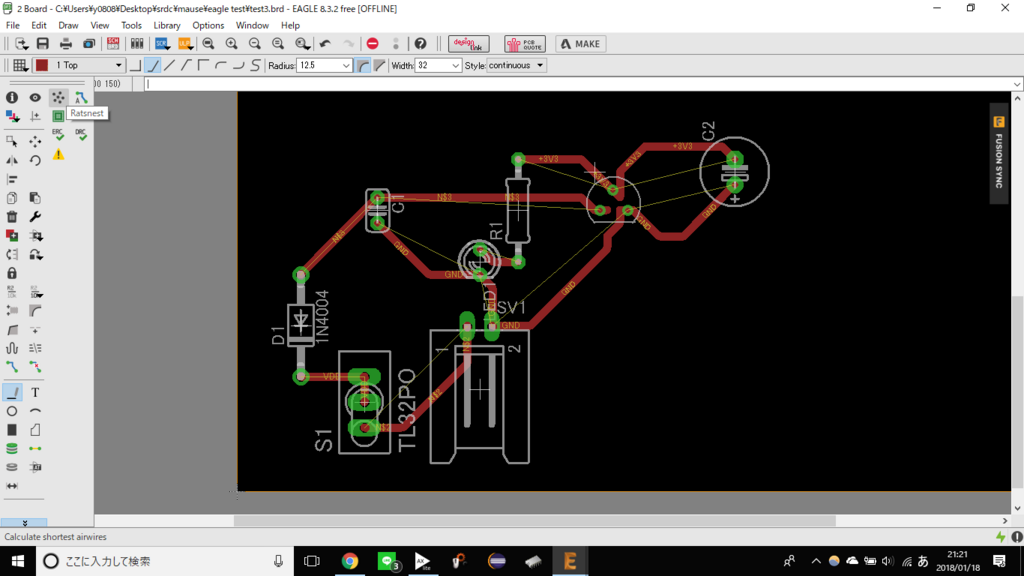The image size is (1024, 576).
Task: Open the Grid settings icon
Action: pos(20,65)
